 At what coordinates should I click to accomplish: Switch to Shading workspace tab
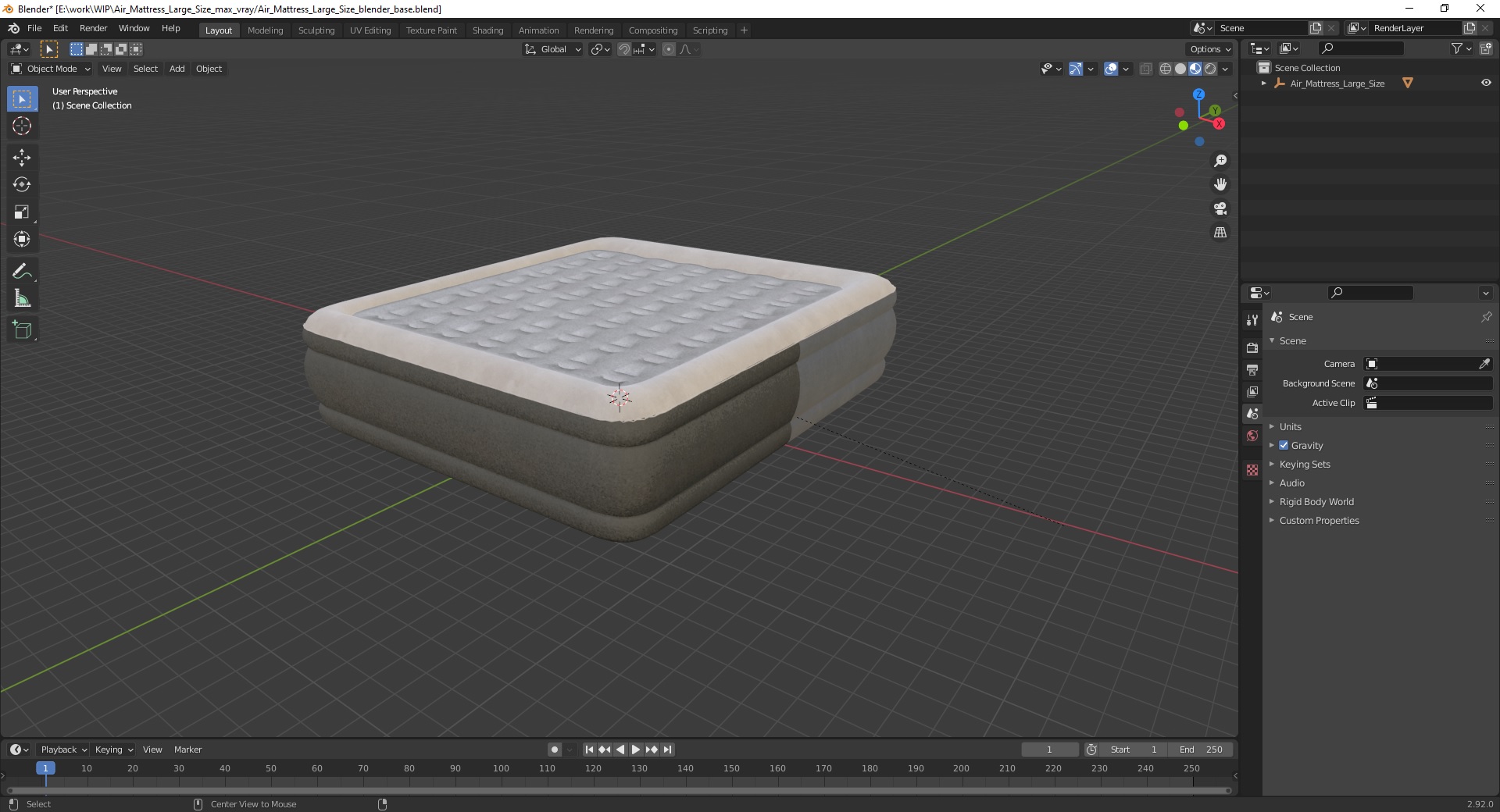[x=487, y=30]
